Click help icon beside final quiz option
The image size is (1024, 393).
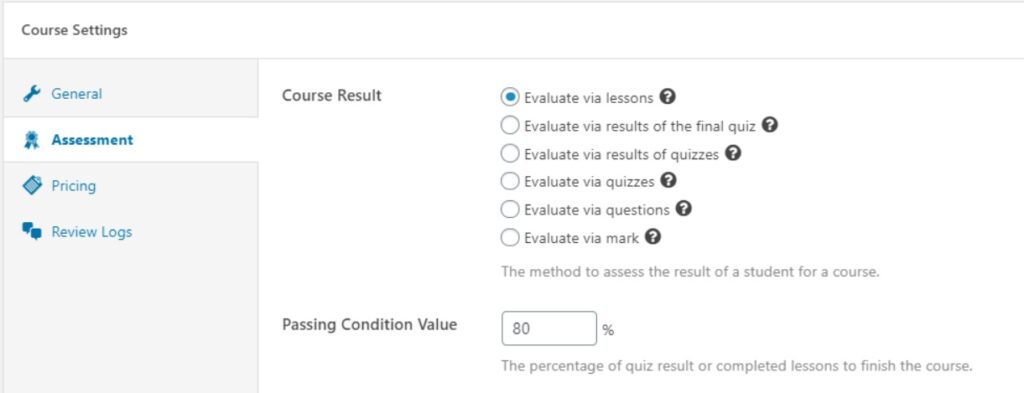(x=770, y=125)
